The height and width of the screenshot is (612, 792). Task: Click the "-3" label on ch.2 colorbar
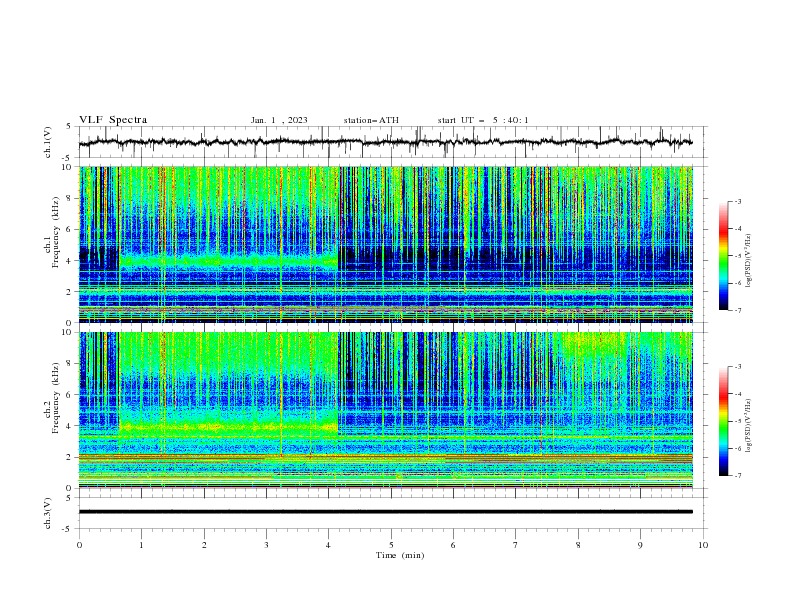point(737,367)
